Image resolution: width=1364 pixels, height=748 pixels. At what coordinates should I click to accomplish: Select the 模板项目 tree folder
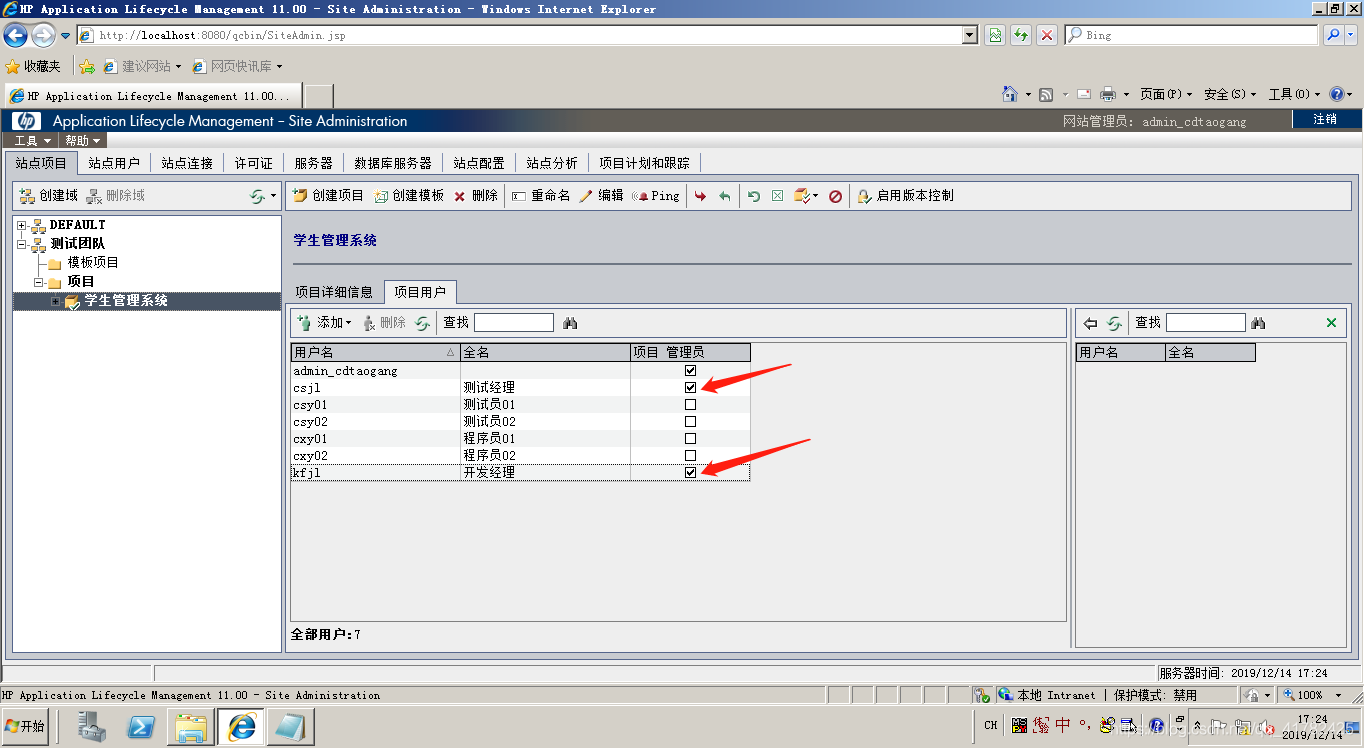click(93, 263)
